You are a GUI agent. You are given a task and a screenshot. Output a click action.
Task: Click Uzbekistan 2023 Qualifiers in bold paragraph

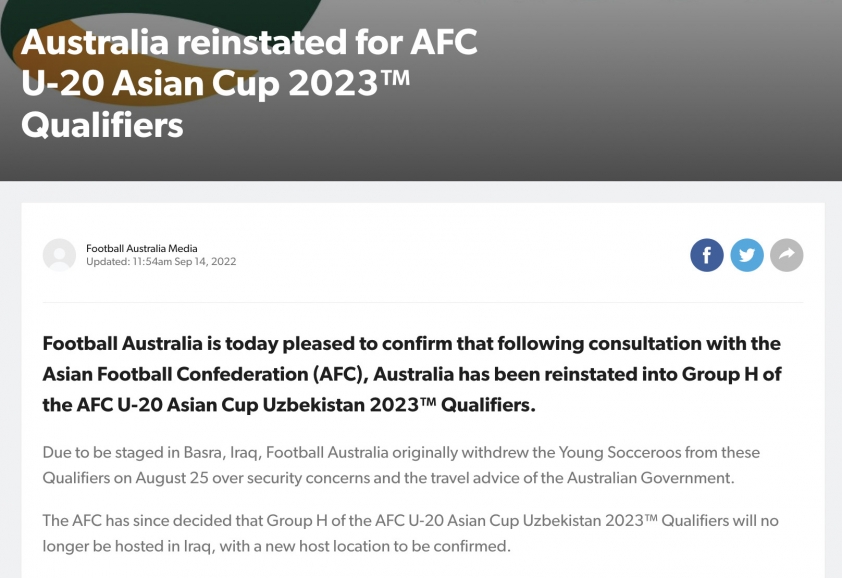pos(399,404)
